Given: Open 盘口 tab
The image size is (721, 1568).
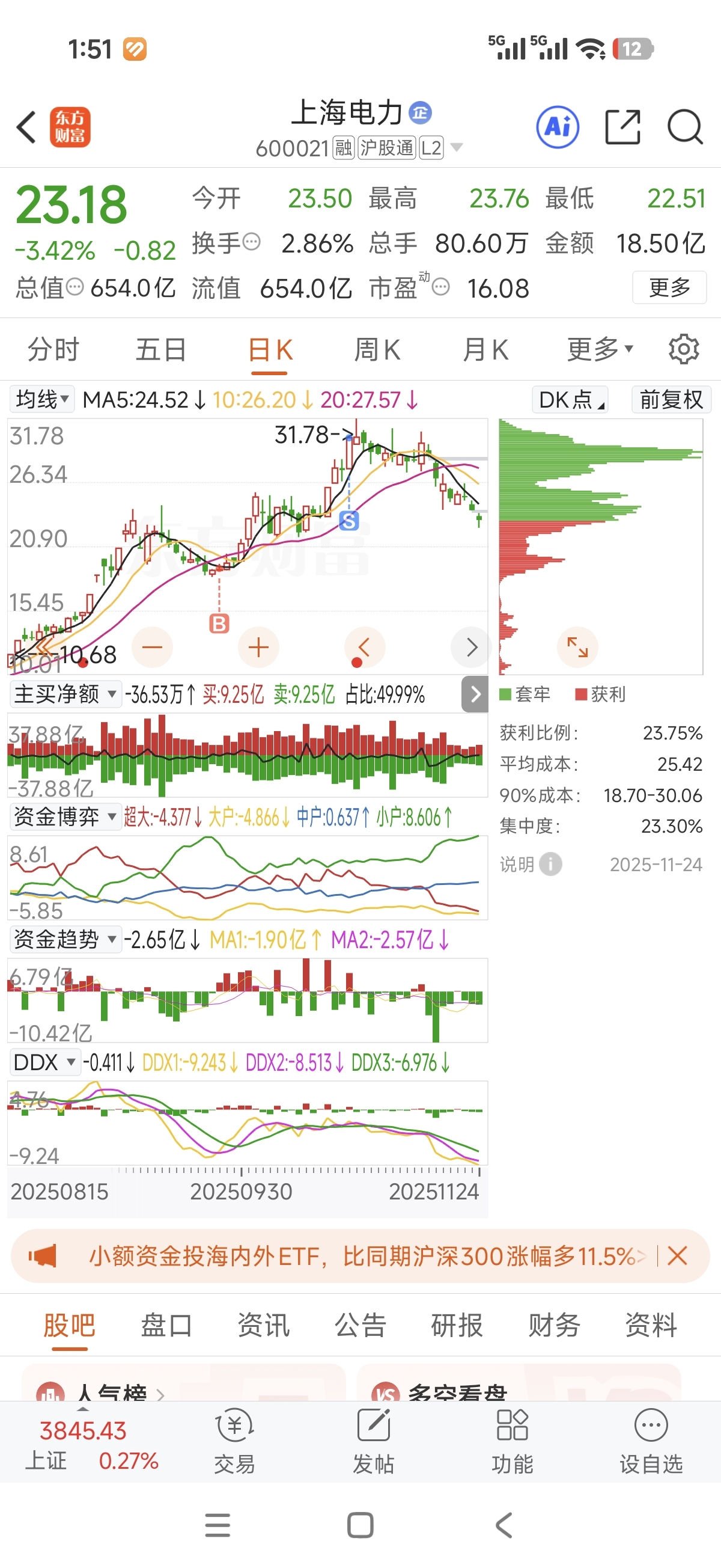Looking at the screenshot, I should coord(166,1325).
